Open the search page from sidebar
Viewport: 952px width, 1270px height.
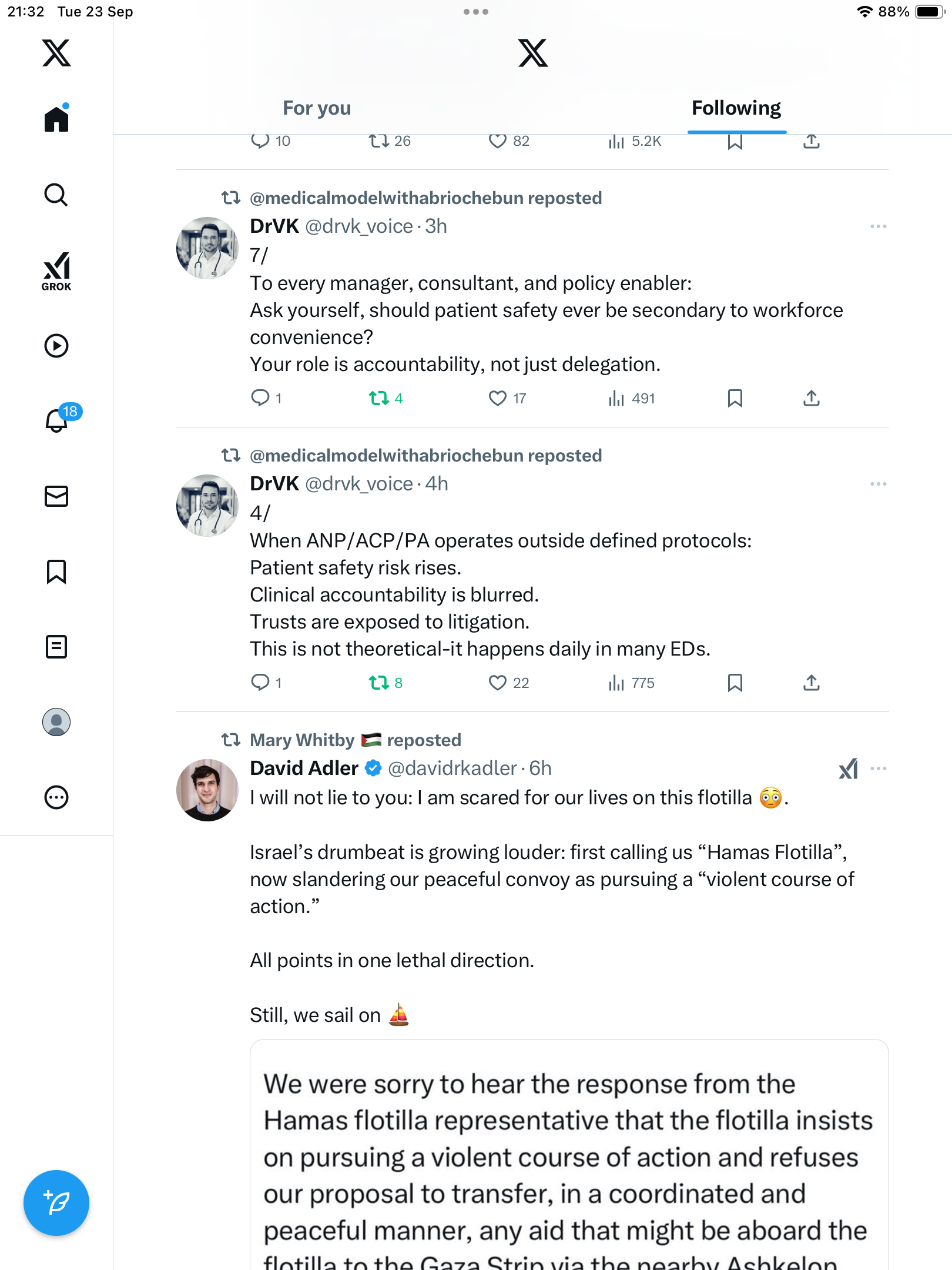coord(56,195)
